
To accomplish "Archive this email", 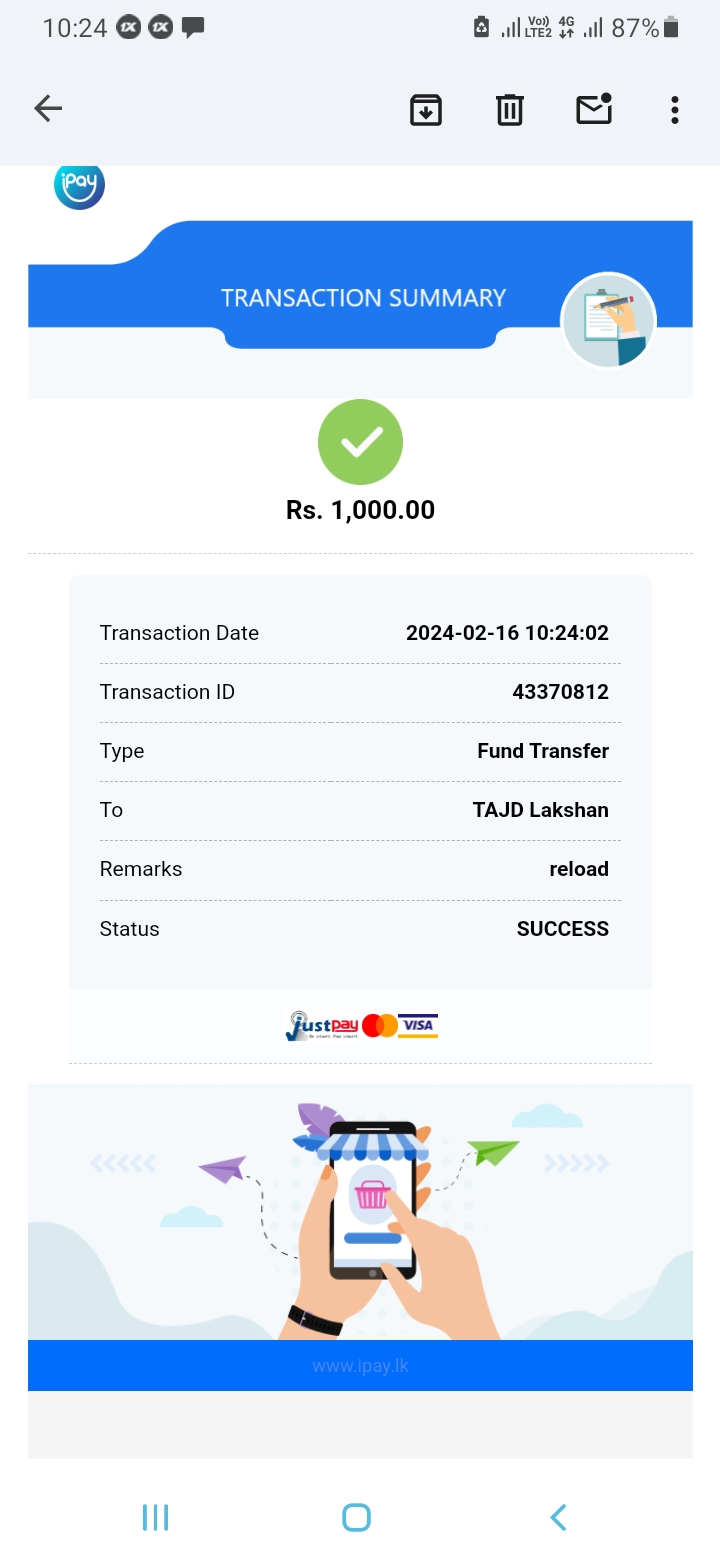I will point(426,109).
